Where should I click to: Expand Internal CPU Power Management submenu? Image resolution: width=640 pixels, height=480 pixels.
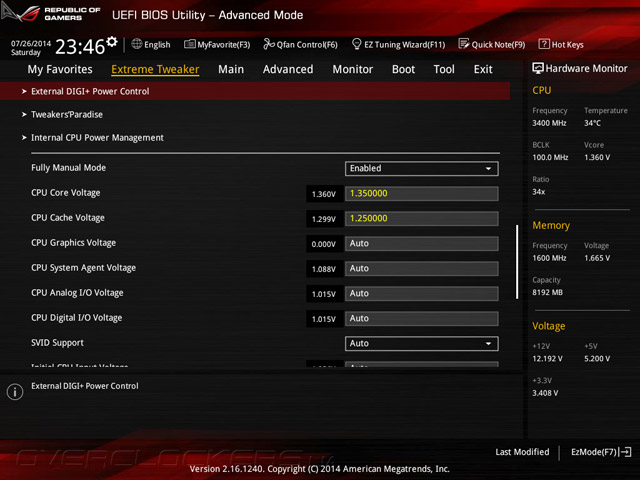[97, 138]
